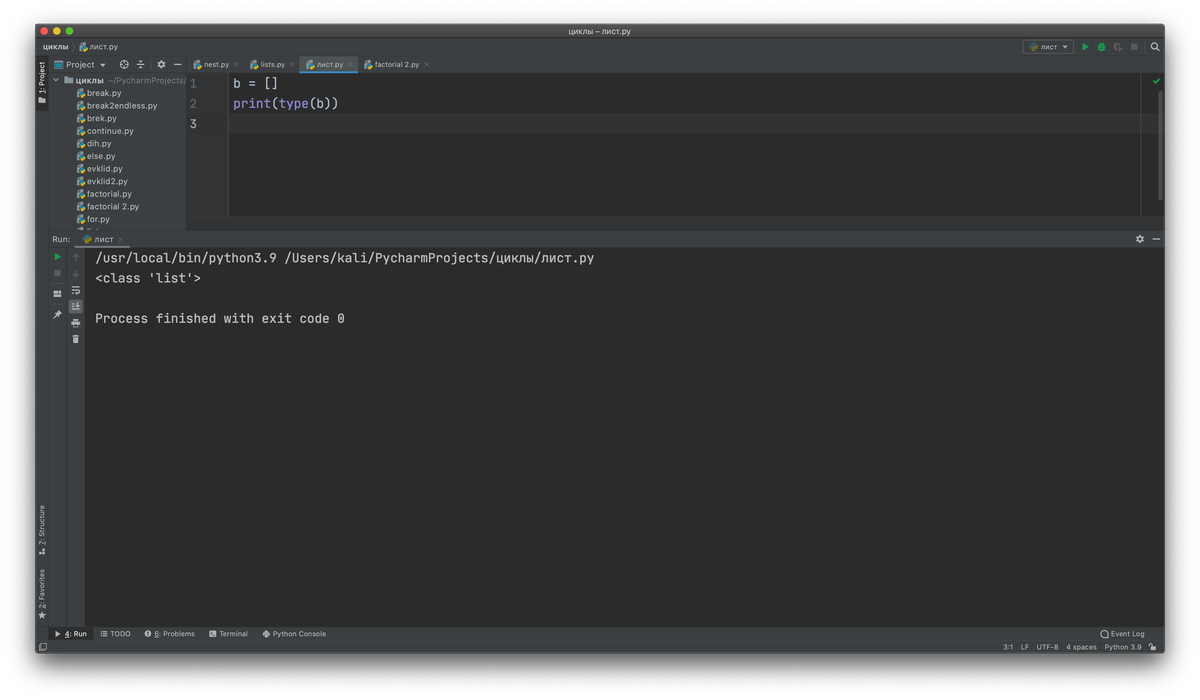This screenshot has width=1200, height=700.
Task: Close the лист tab in the Run panel
Action: pos(121,240)
